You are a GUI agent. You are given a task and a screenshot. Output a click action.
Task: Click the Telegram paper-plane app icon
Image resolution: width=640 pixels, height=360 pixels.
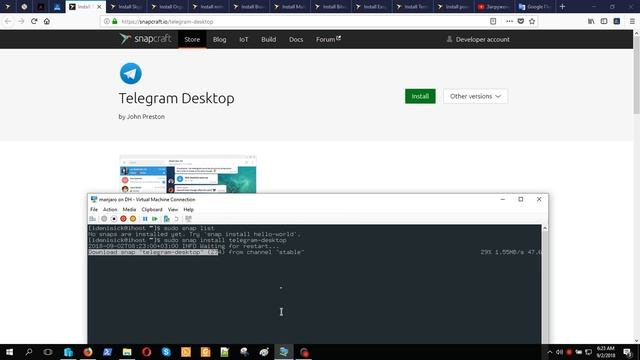[x=131, y=73]
